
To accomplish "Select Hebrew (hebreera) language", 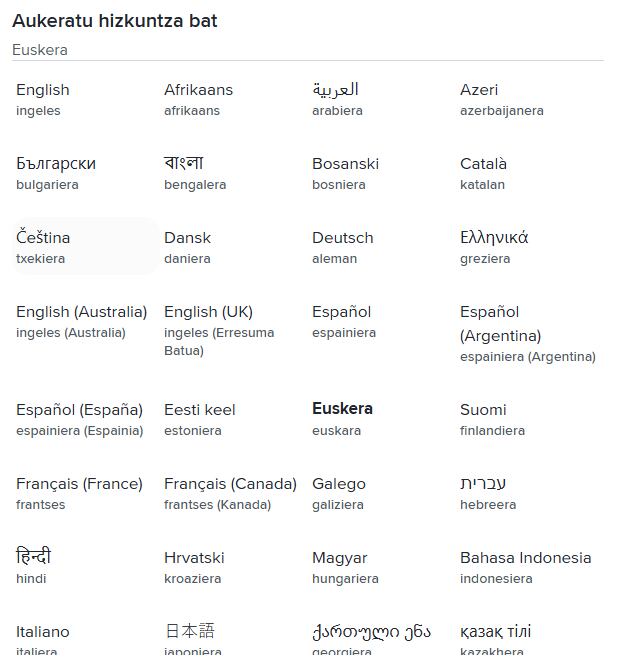I will (487, 493).
